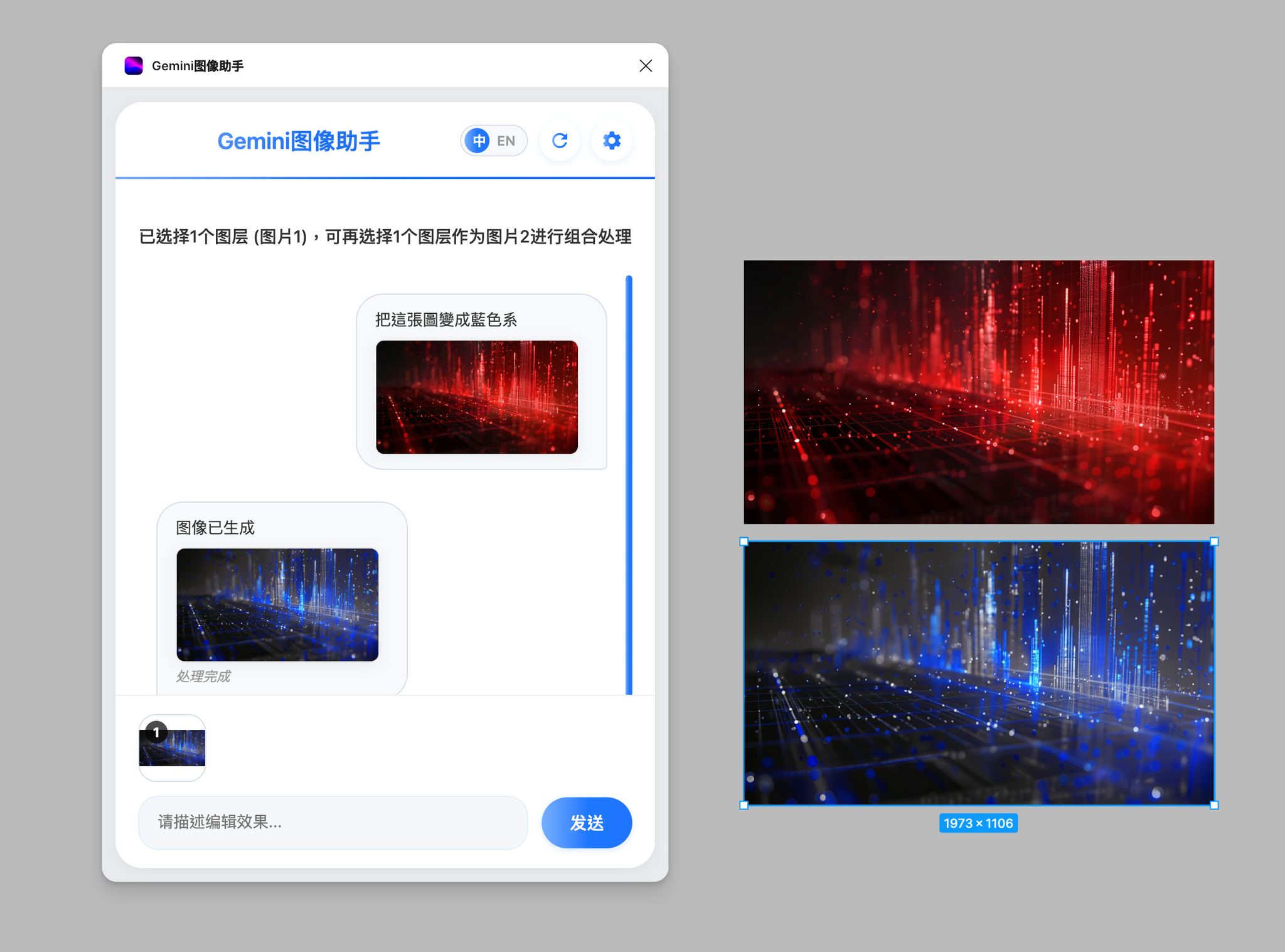Screen dimensions: 1285x952
Task: Focus the 请描述编辑效果 input field
Action: point(333,823)
